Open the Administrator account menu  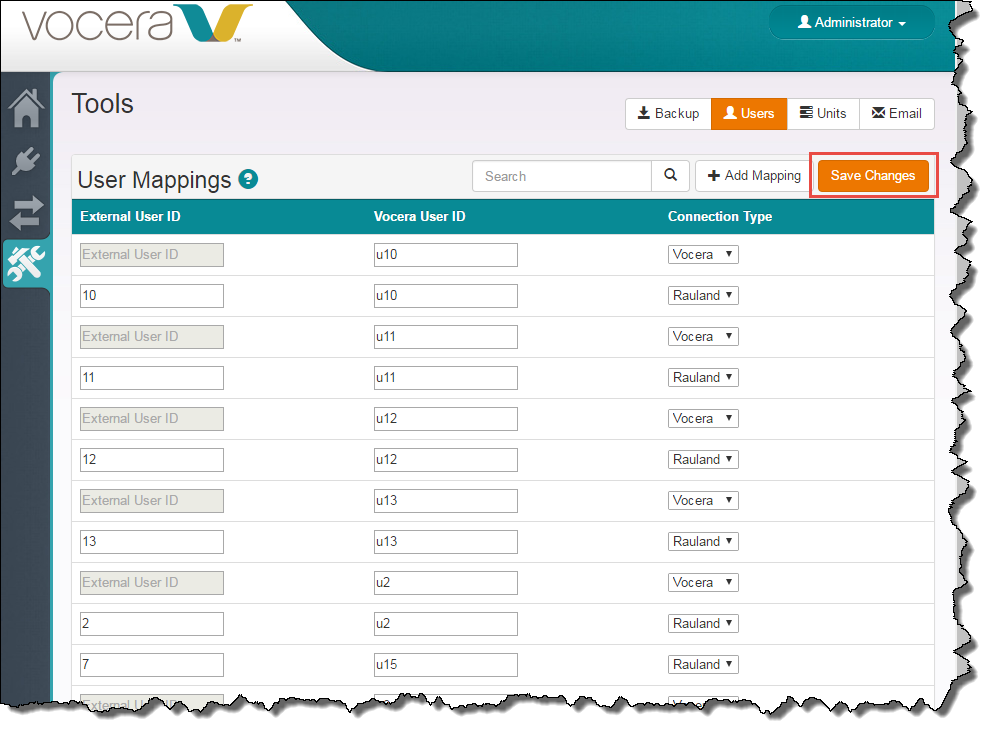pyautogui.click(x=852, y=22)
